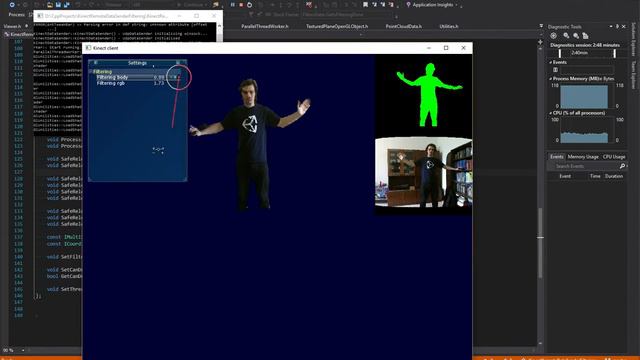
Task: Click the Settings panel title bar
Action: click(x=138, y=63)
